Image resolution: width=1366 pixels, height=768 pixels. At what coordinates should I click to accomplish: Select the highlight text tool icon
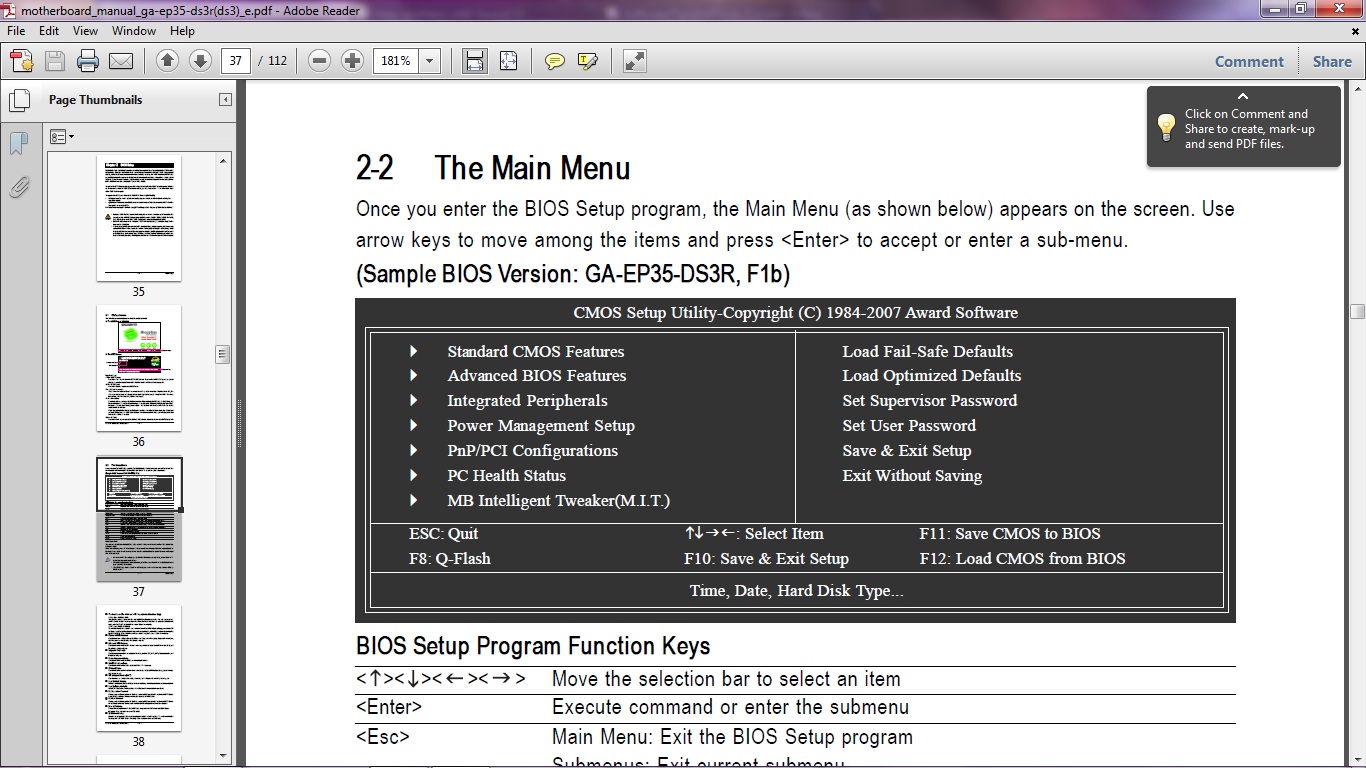click(x=588, y=61)
